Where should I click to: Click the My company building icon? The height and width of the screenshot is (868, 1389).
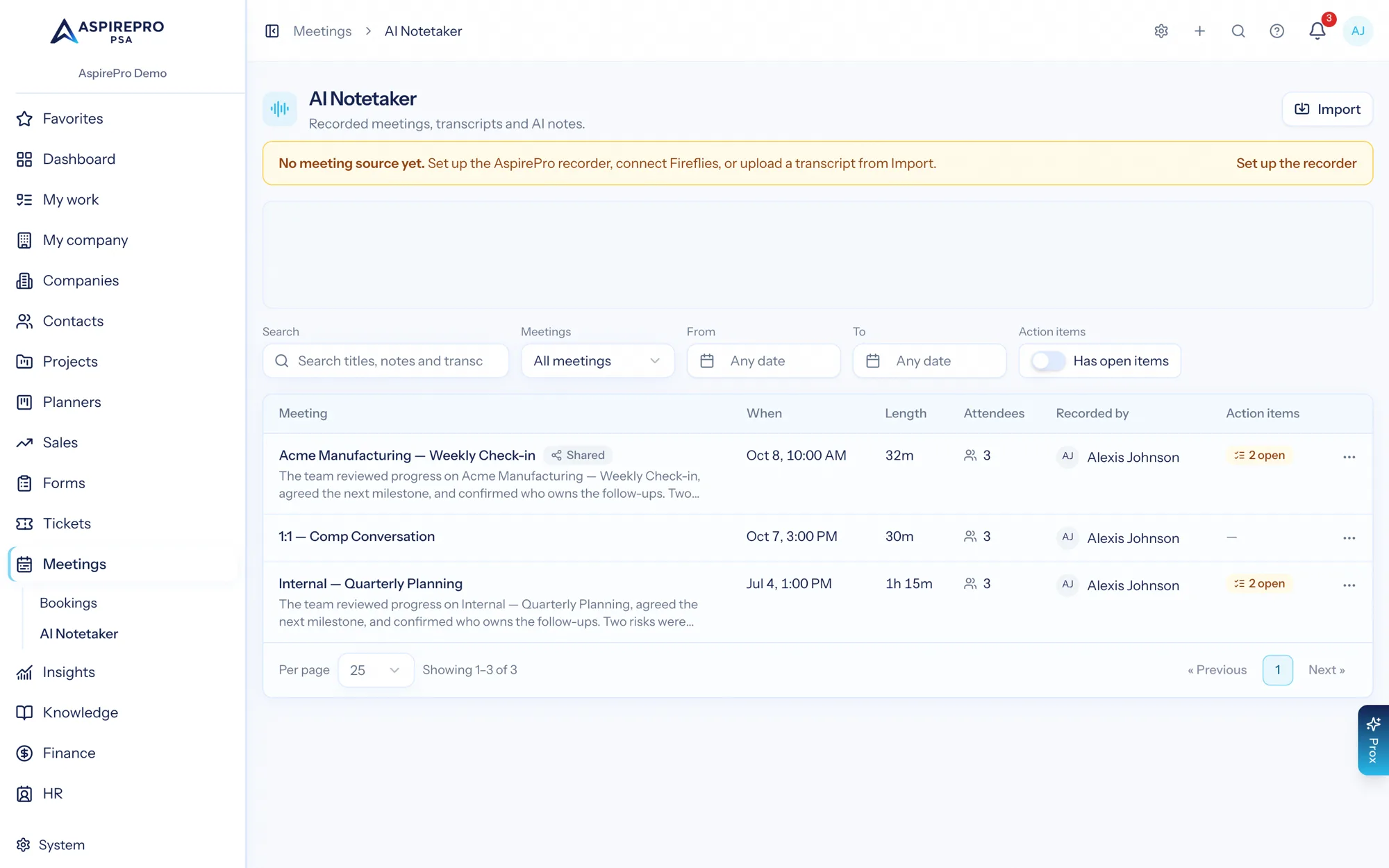pos(24,240)
